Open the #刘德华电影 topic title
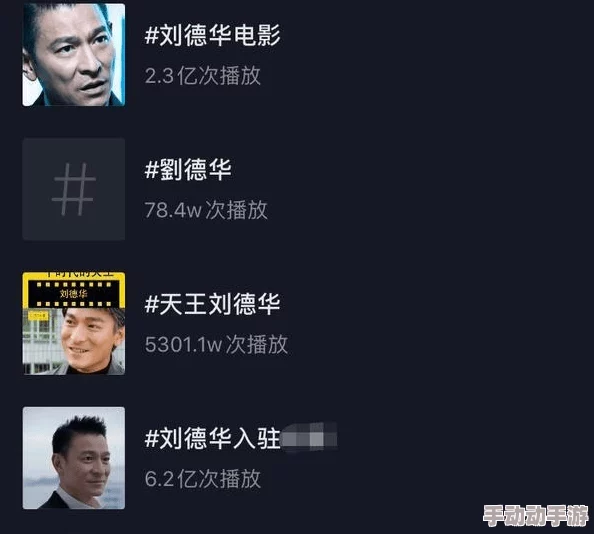Viewport: 594px width, 534px height. pyautogui.click(x=212, y=35)
